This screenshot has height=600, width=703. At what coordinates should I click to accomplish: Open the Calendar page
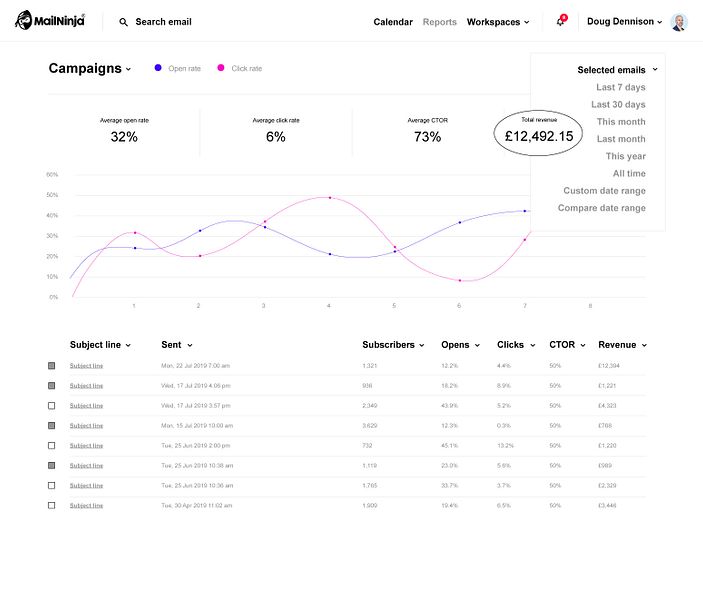click(393, 22)
